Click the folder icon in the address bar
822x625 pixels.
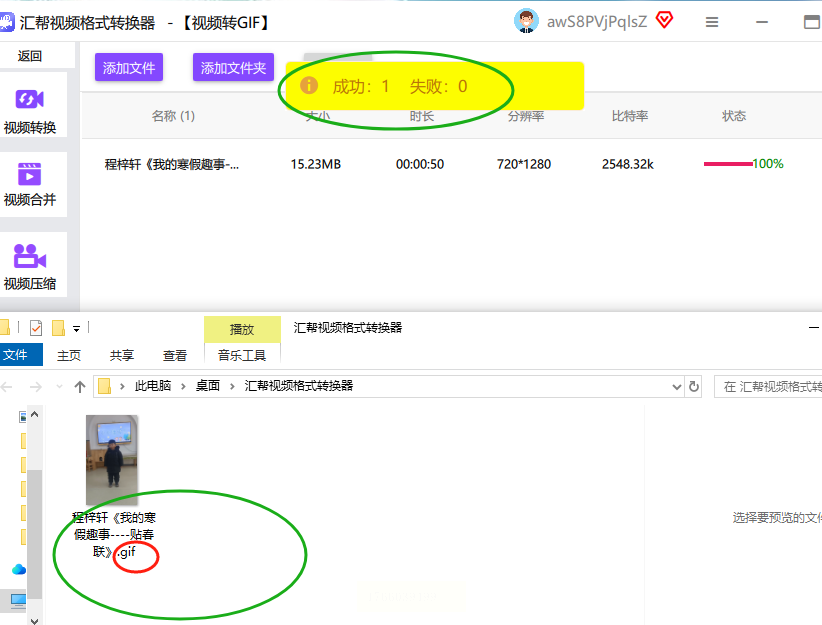(104, 386)
